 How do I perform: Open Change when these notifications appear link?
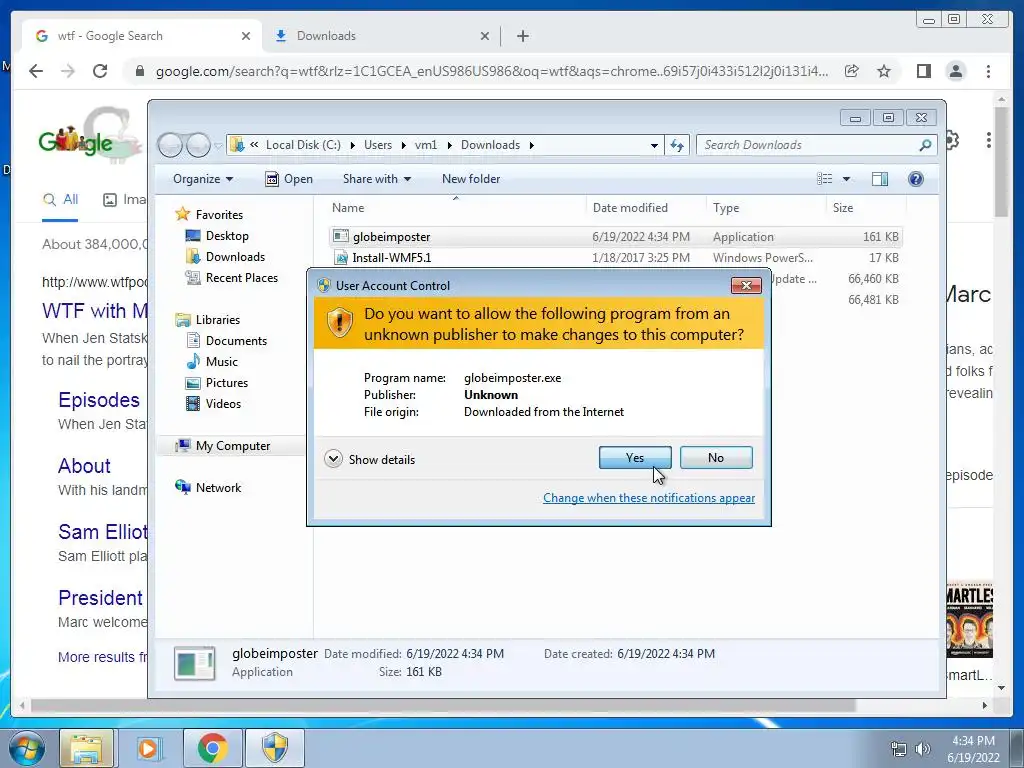point(648,498)
